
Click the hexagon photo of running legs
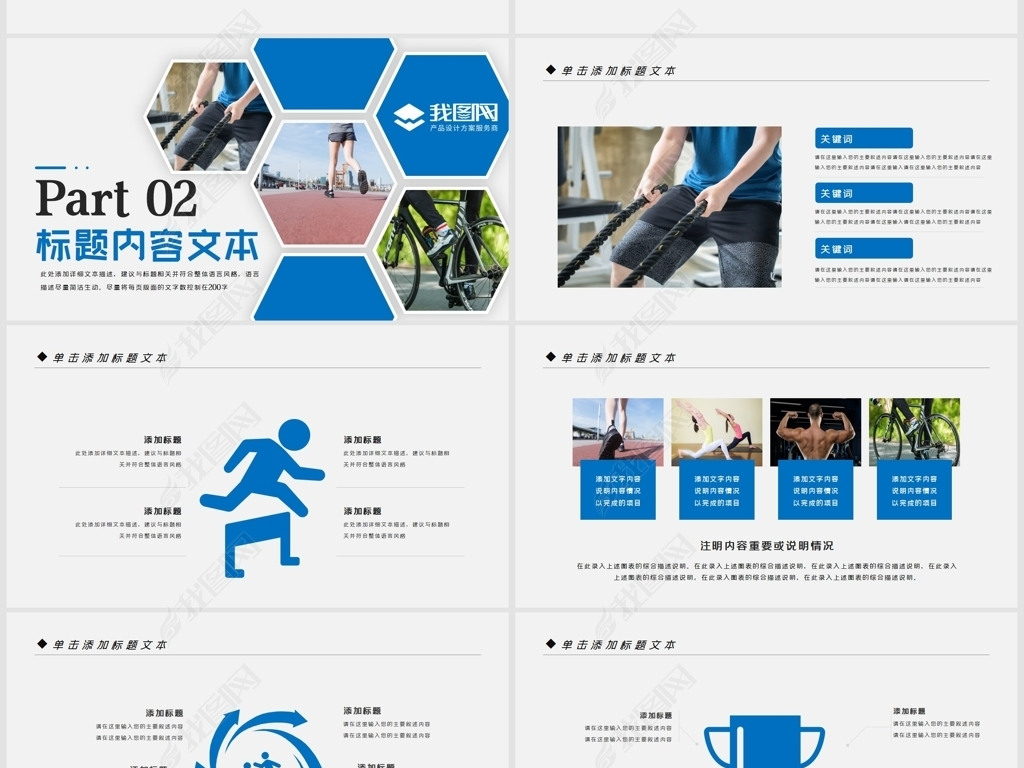pyautogui.click(x=324, y=183)
